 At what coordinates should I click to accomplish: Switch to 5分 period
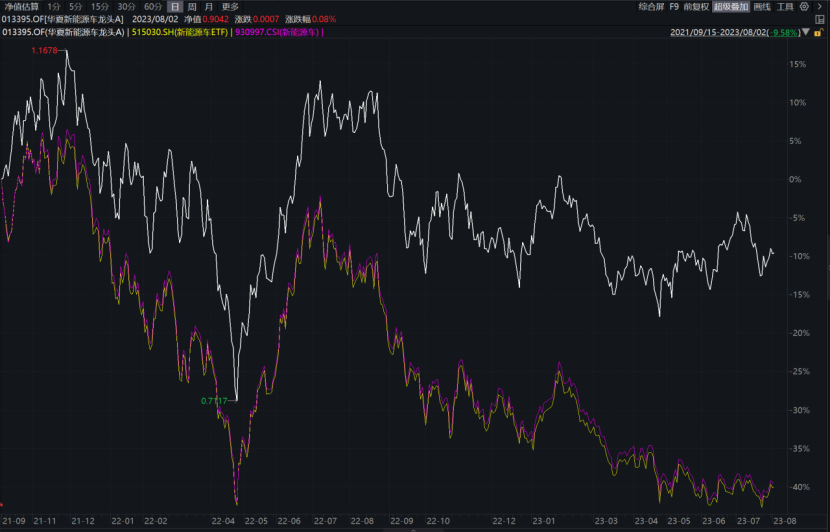(x=76, y=6)
